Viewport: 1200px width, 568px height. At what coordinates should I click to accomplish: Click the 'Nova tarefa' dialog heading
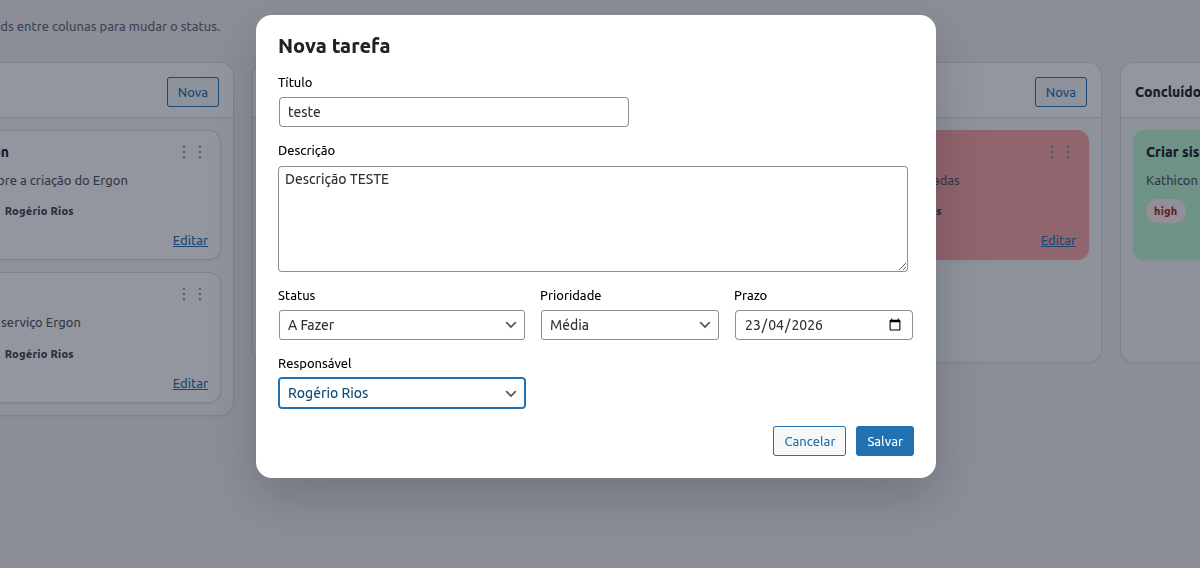tap(334, 46)
